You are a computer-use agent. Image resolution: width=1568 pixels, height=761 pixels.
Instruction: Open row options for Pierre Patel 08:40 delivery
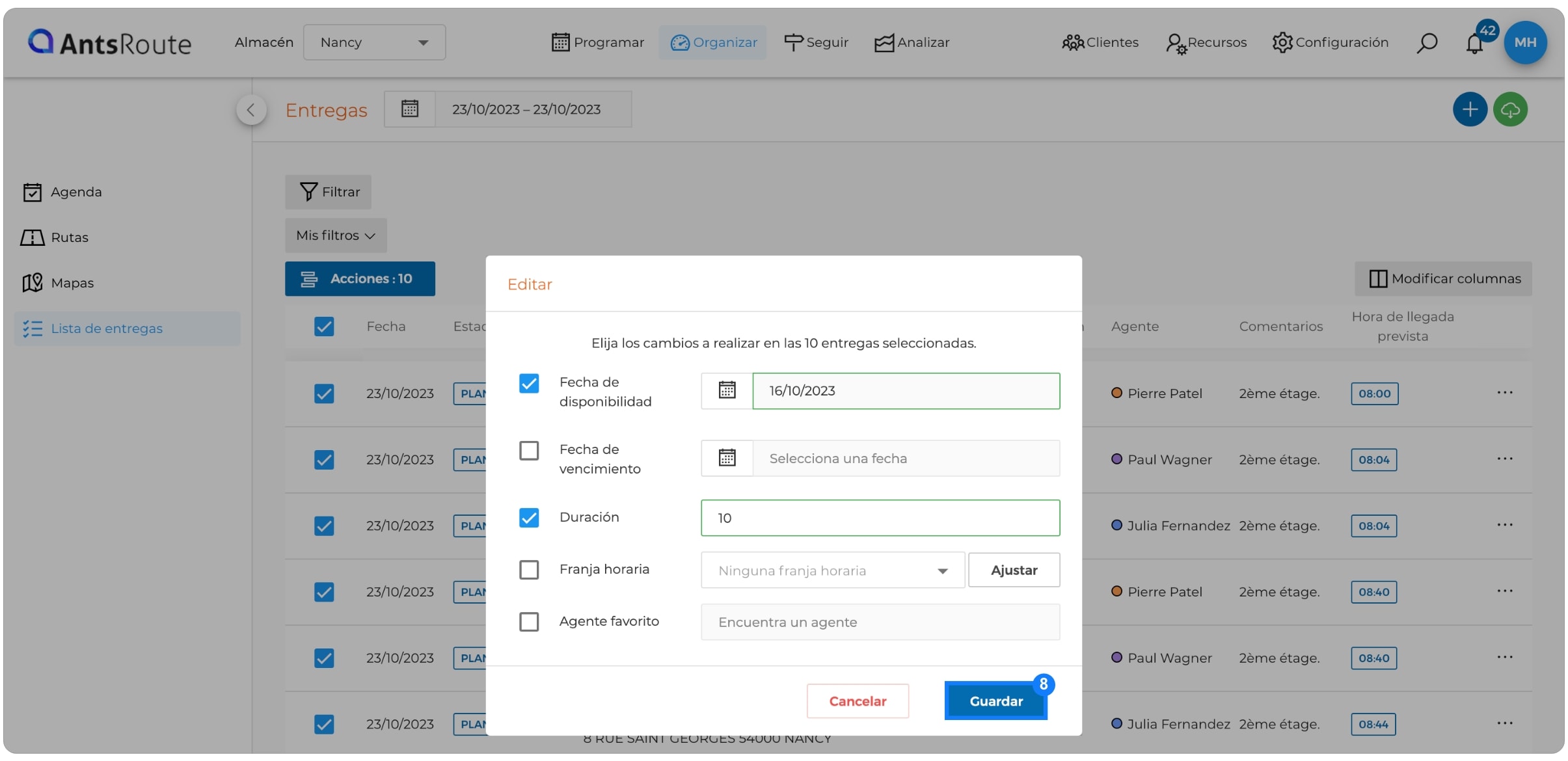click(1504, 591)
